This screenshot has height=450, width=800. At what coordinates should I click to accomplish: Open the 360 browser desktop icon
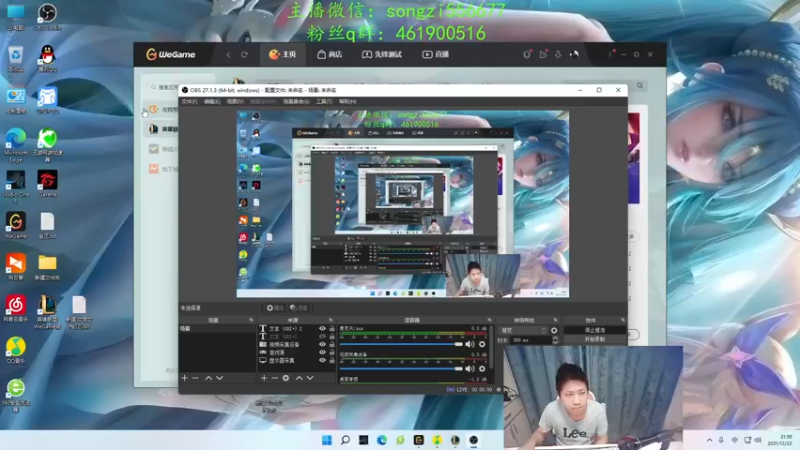16,394
